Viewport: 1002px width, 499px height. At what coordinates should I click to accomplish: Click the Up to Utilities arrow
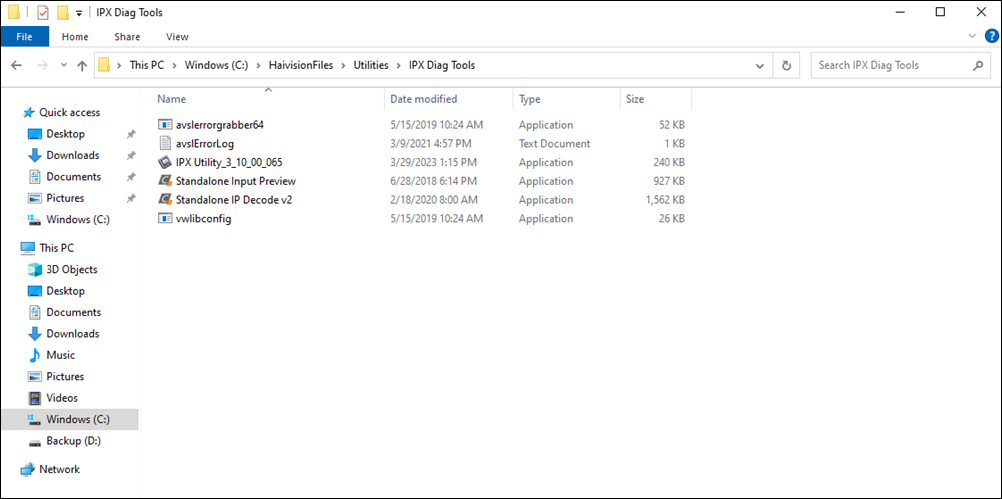[82, 66]
